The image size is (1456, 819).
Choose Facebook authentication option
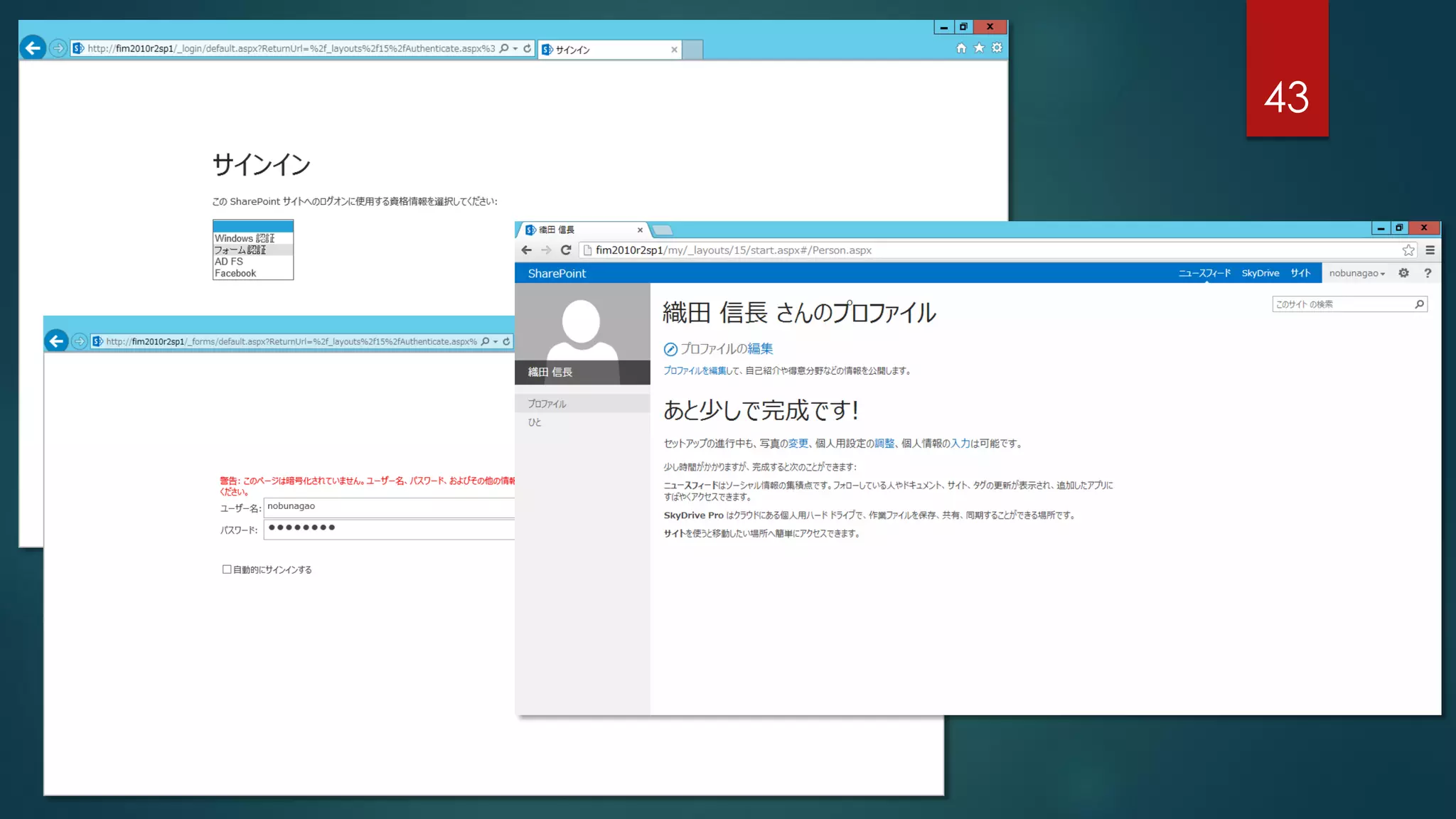235,274
